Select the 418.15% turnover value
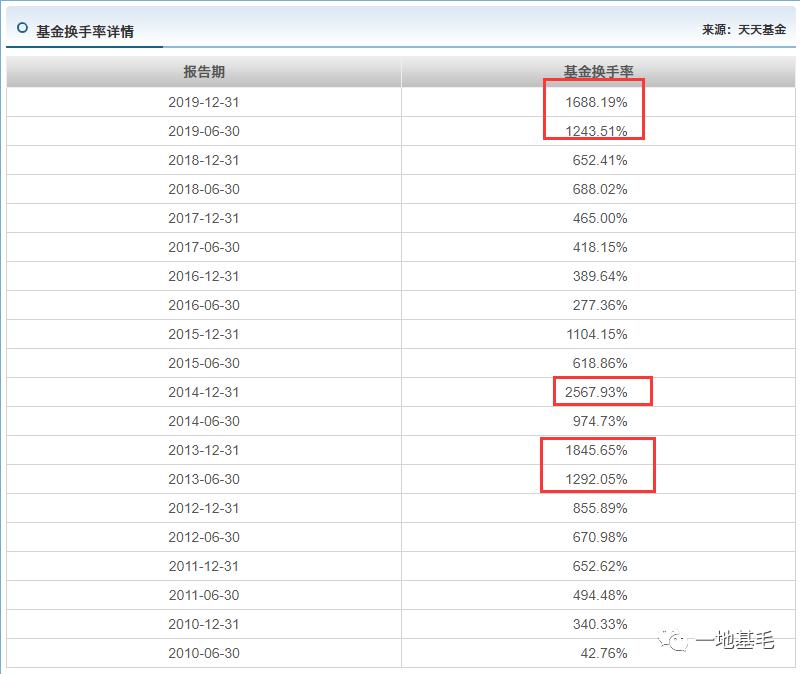The height and width of the screenshot is (674, 800). pyautogui.click(x=600, y=247)
